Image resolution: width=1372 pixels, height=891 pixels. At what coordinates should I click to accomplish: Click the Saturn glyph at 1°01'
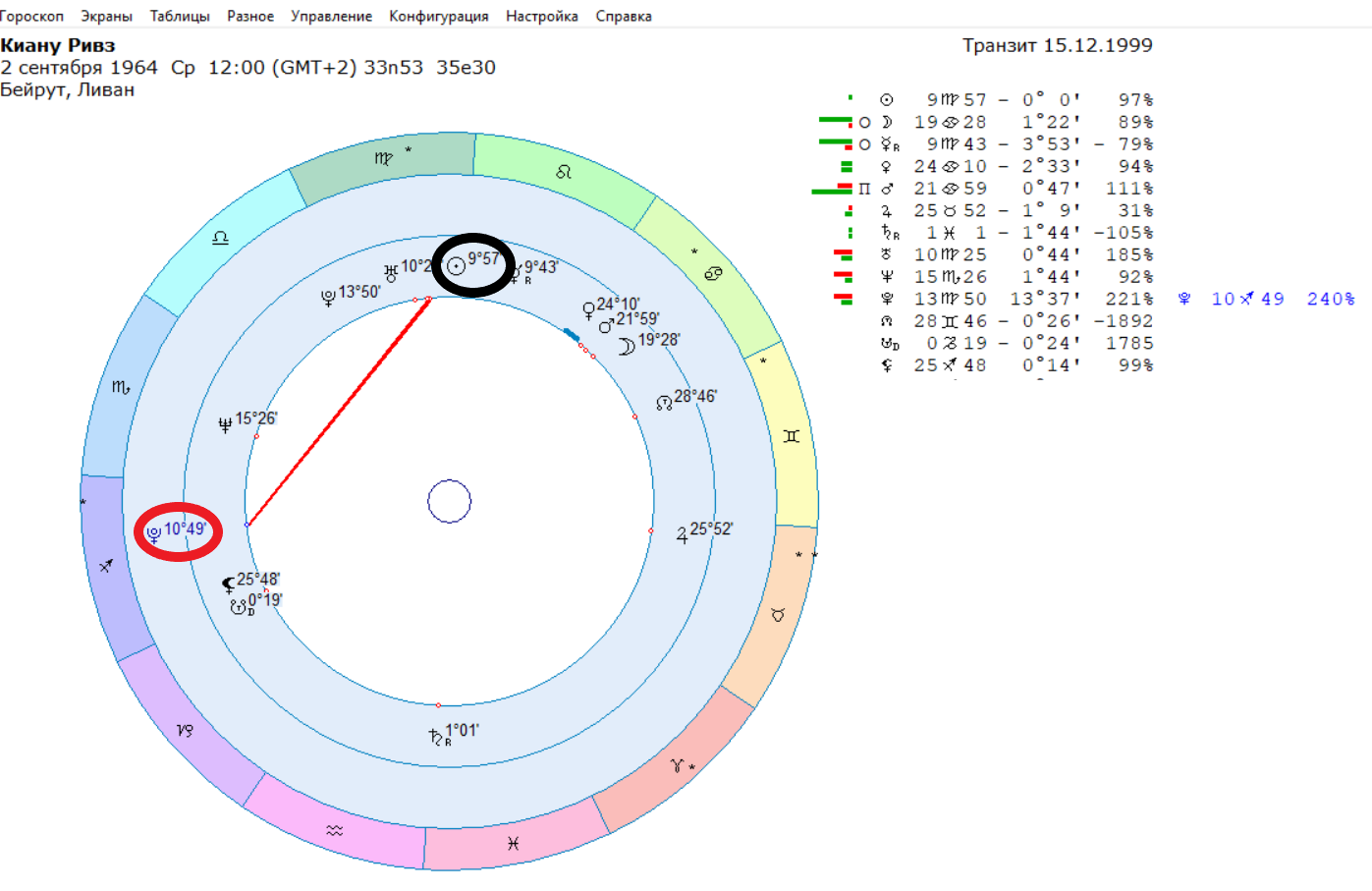pyautogui.click(x=437, y=737)
